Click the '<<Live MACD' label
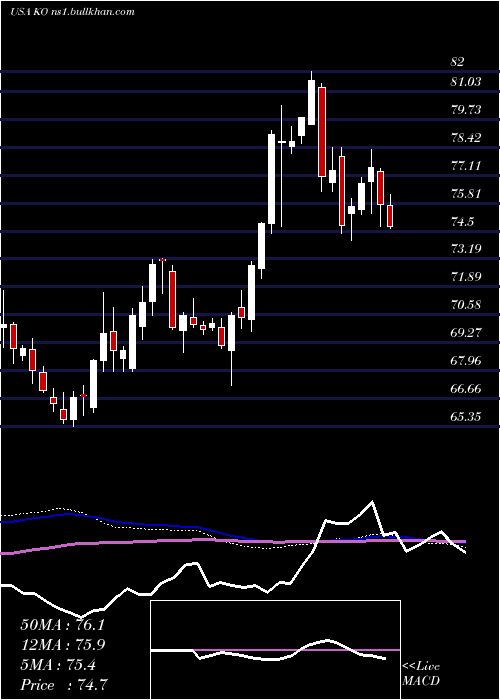Screen dimensions: 500x700 [x=421, y=674]
